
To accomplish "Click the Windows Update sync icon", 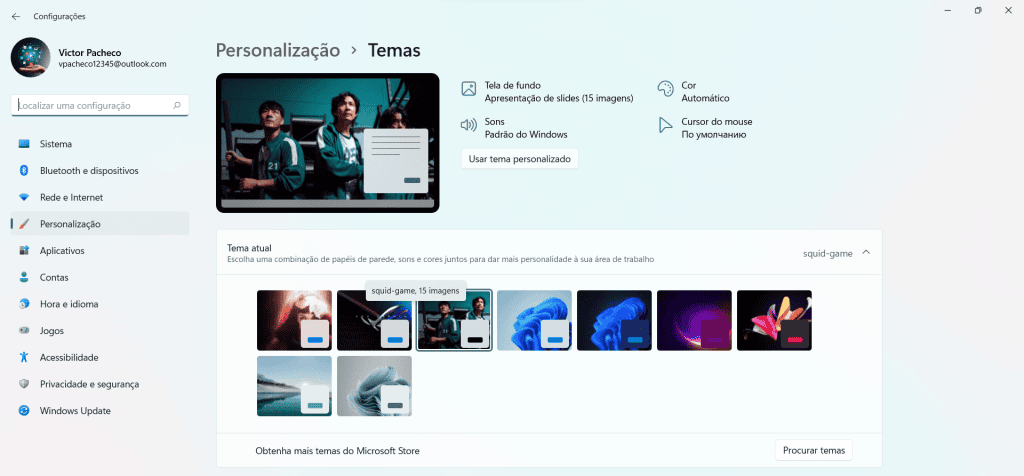I will [x=24, y=411].
